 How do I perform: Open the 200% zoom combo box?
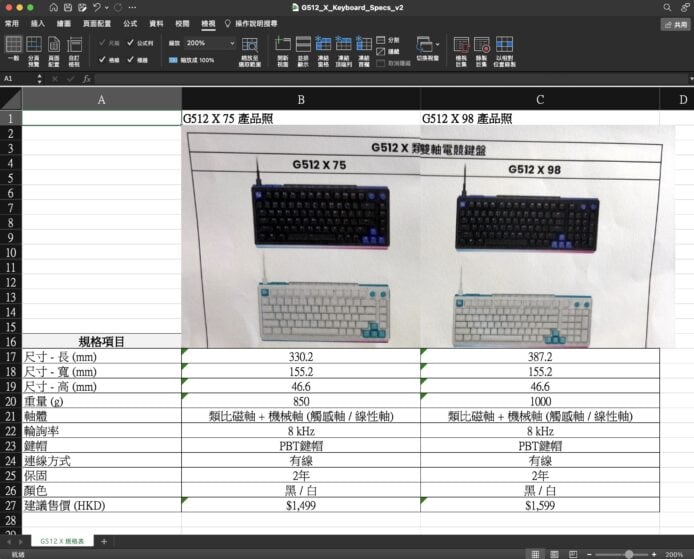pyautogui.click(x=210, y=43)
